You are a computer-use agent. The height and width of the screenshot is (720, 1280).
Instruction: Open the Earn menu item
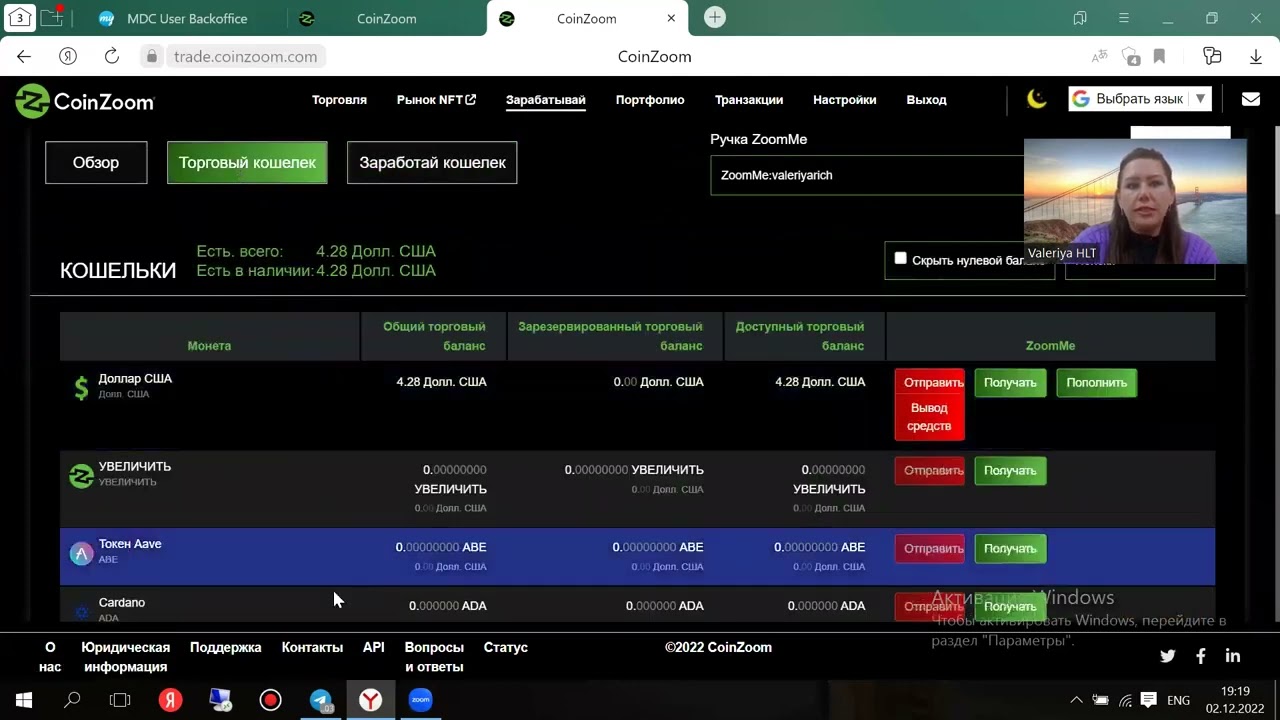coord(546,100)
